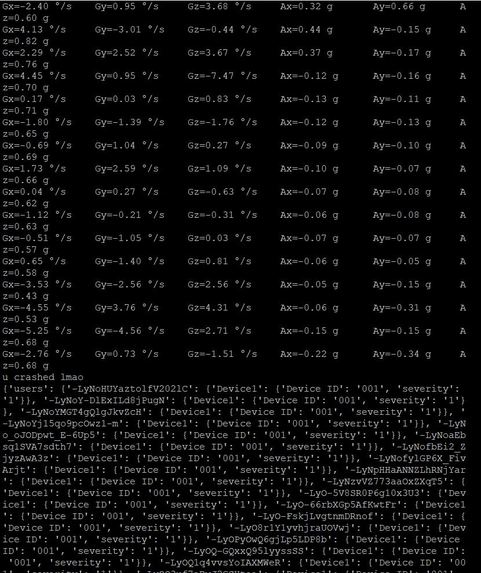The height and width of the screenshot is (573, 481).
Task: Click the Gz=4.31 °/s reading
Action: pyautogui.click(x=219, y=308)
